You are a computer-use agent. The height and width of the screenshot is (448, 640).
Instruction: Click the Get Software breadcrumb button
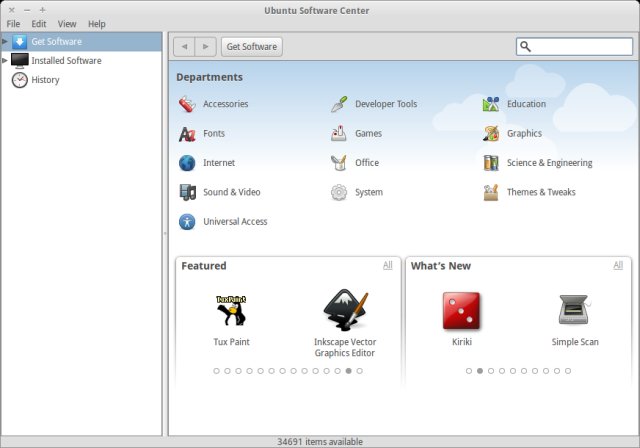252,47
